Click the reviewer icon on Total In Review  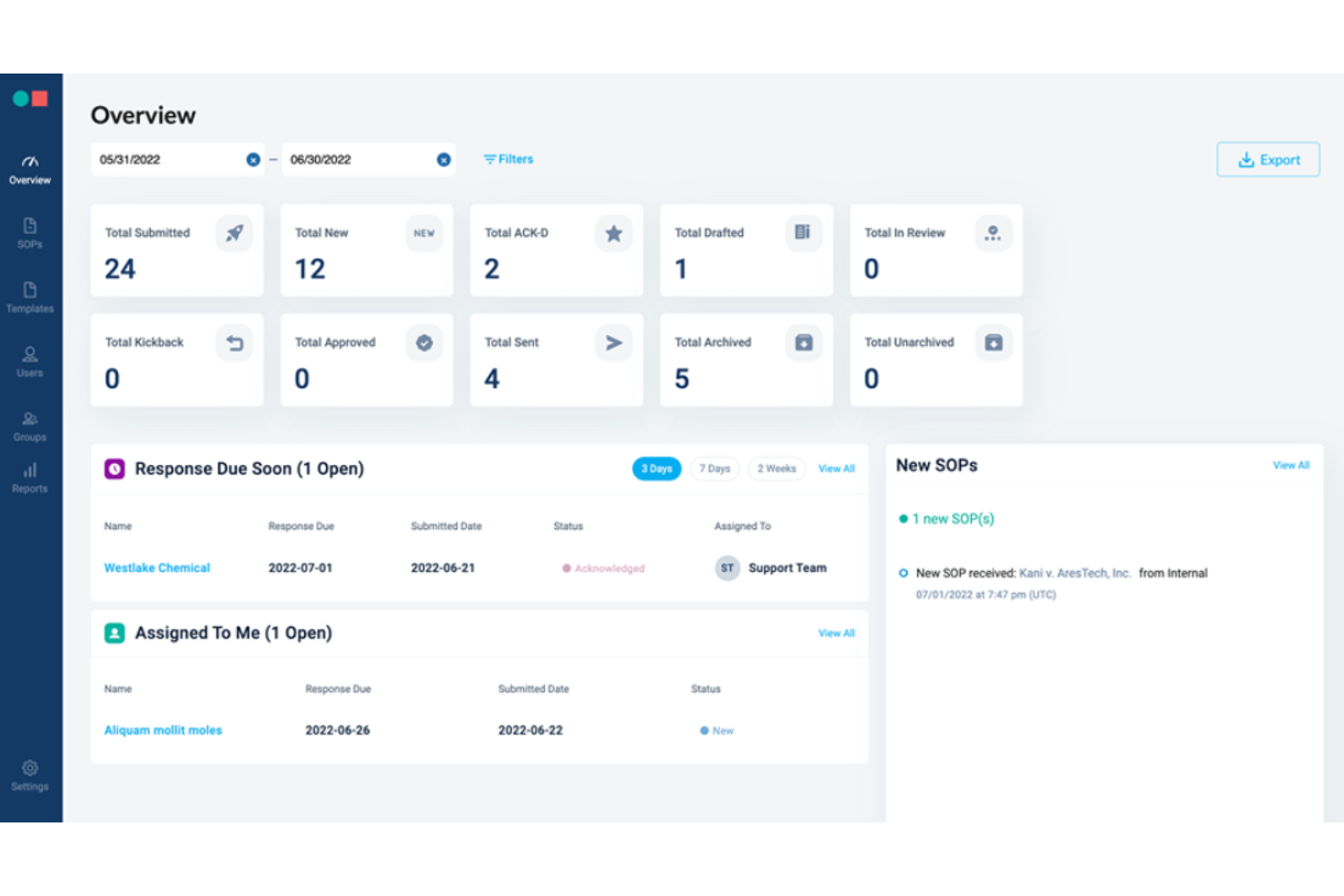click(x=993, y=233)
